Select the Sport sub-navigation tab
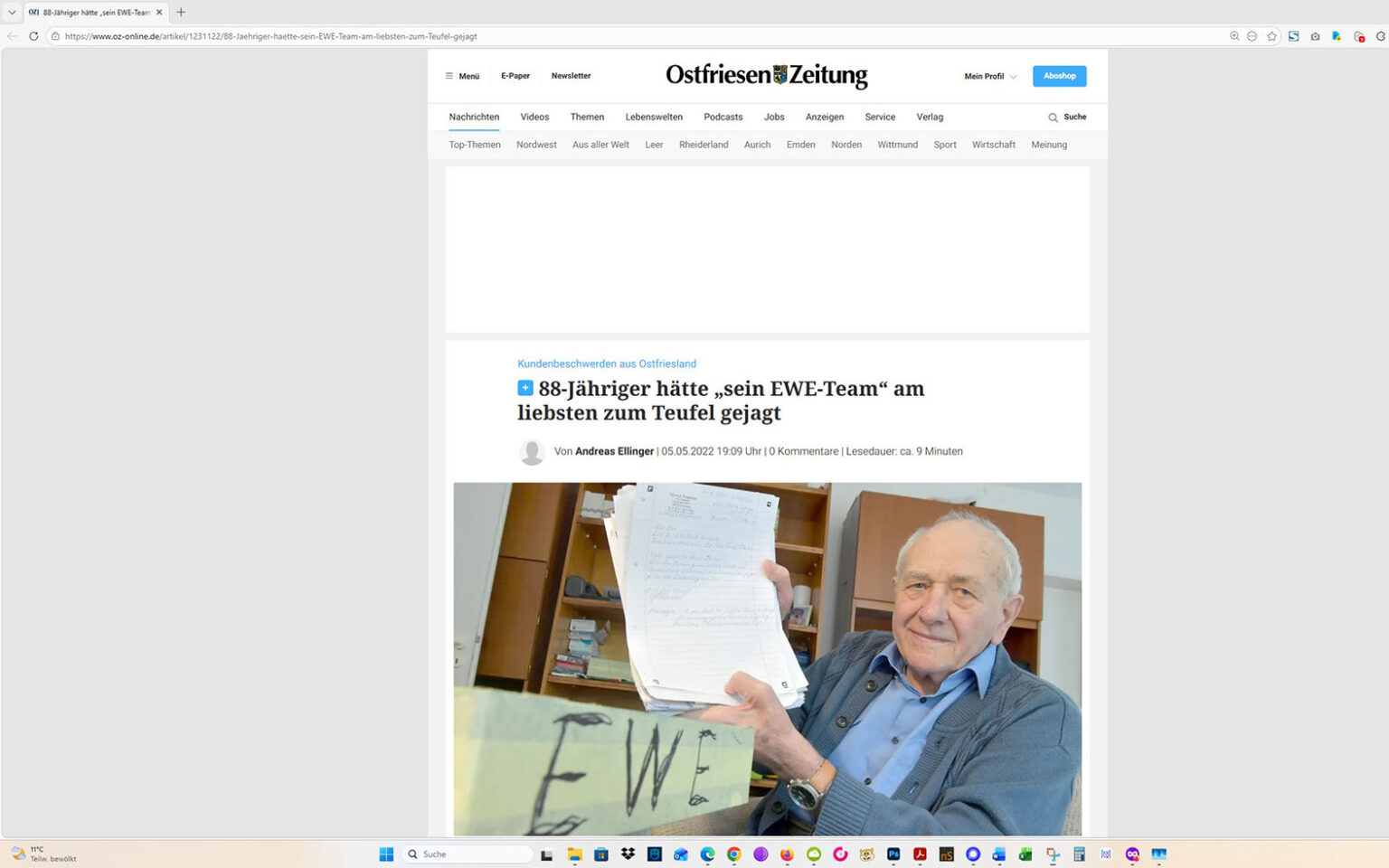The image size is (1389, 868). 944,145
